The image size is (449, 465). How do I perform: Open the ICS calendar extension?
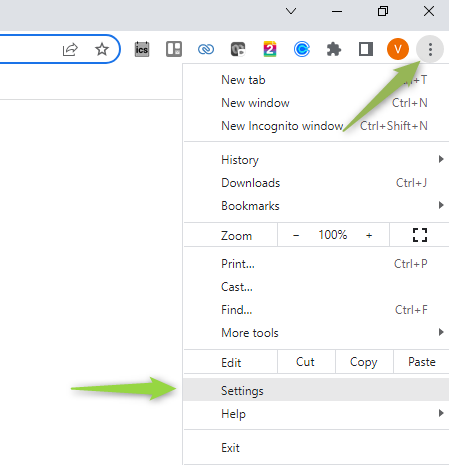point(142,49)
